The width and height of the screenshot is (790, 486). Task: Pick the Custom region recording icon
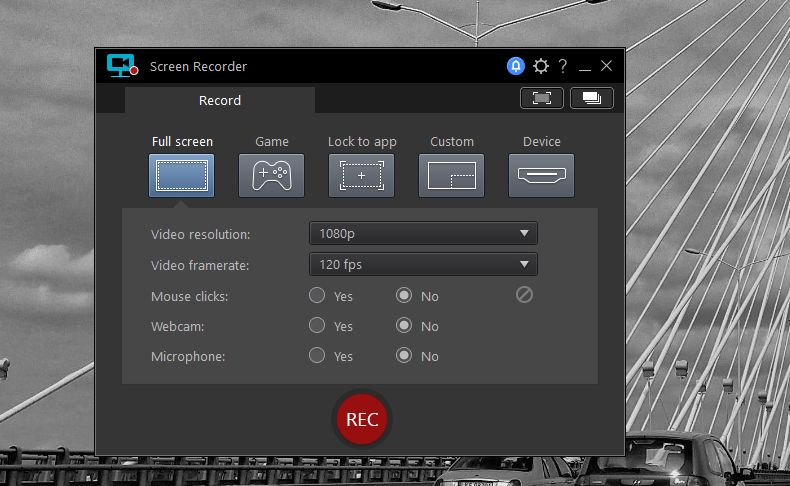tap(451, 175)
